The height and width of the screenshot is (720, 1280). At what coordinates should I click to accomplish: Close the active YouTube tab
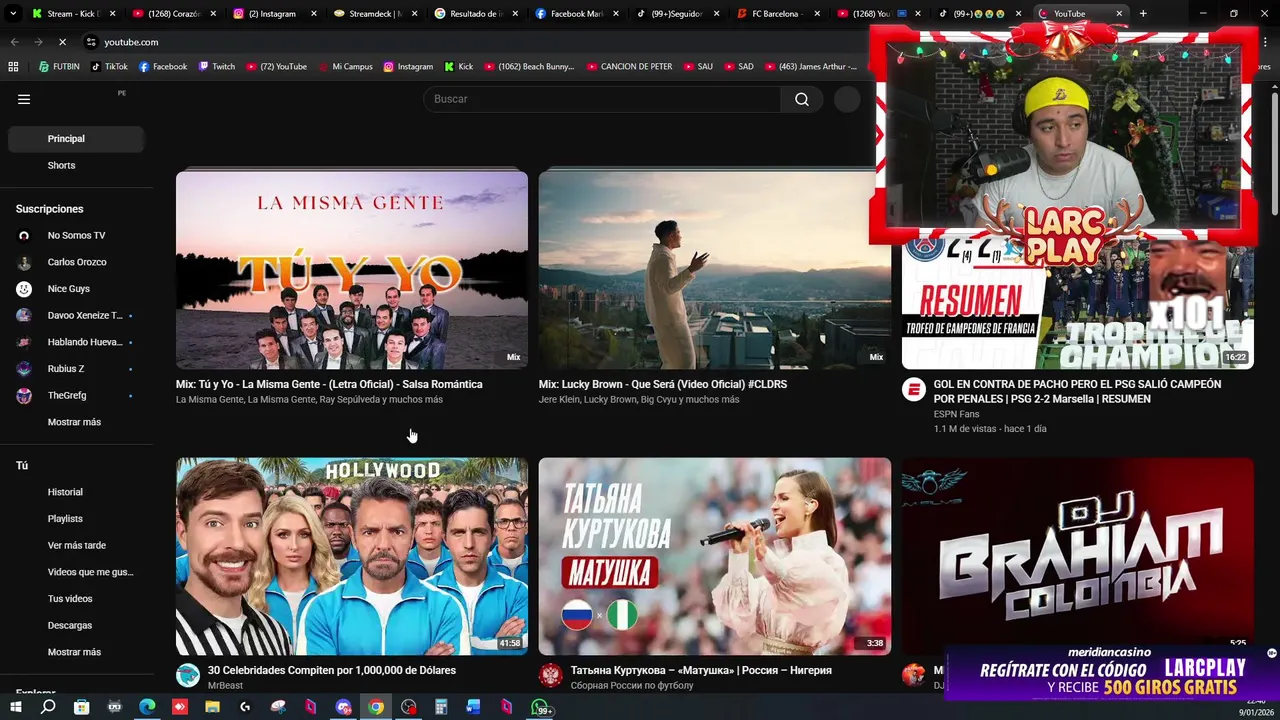click(x=1119, y=14)
